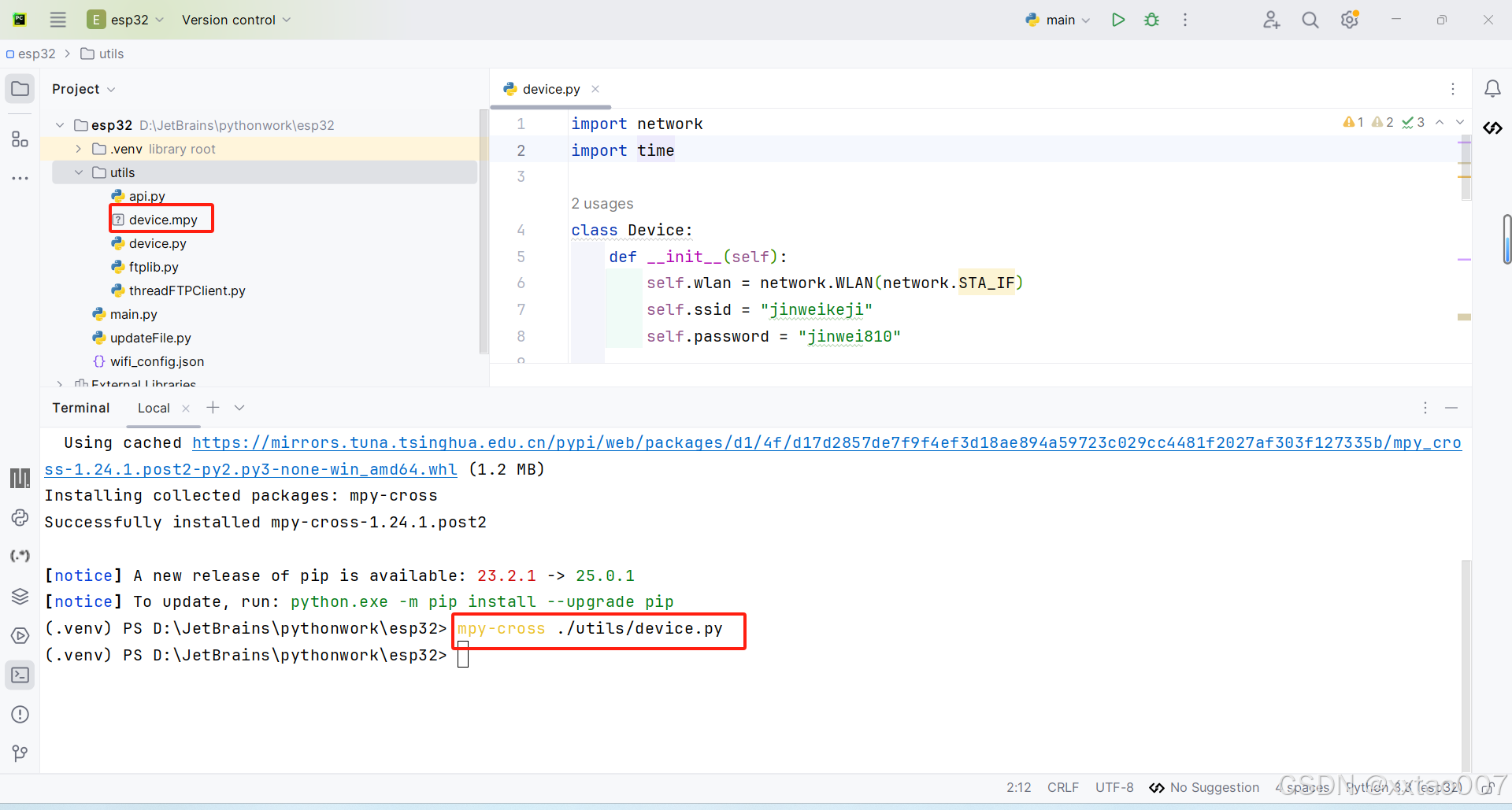The height and width of the screenshot is (810, 1512).
Task: Toggle the Services tool window
Action: [x=20, y=635]
